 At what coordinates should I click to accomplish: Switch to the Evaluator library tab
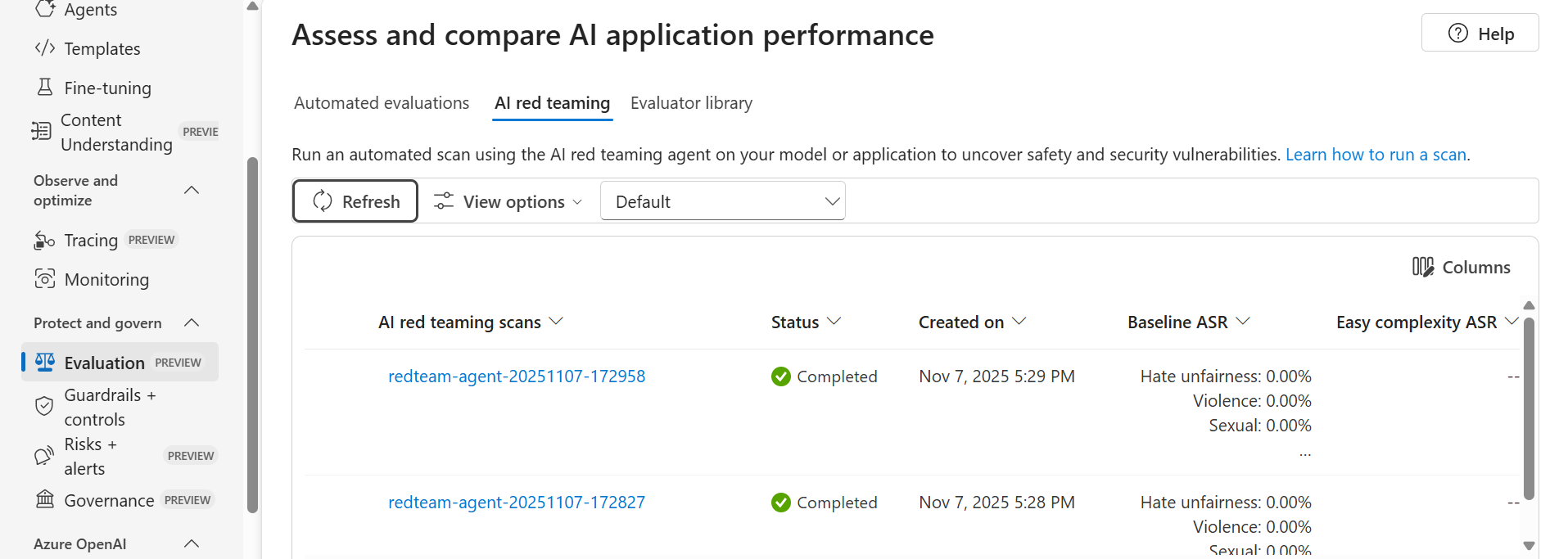click(x=691, y=103)
